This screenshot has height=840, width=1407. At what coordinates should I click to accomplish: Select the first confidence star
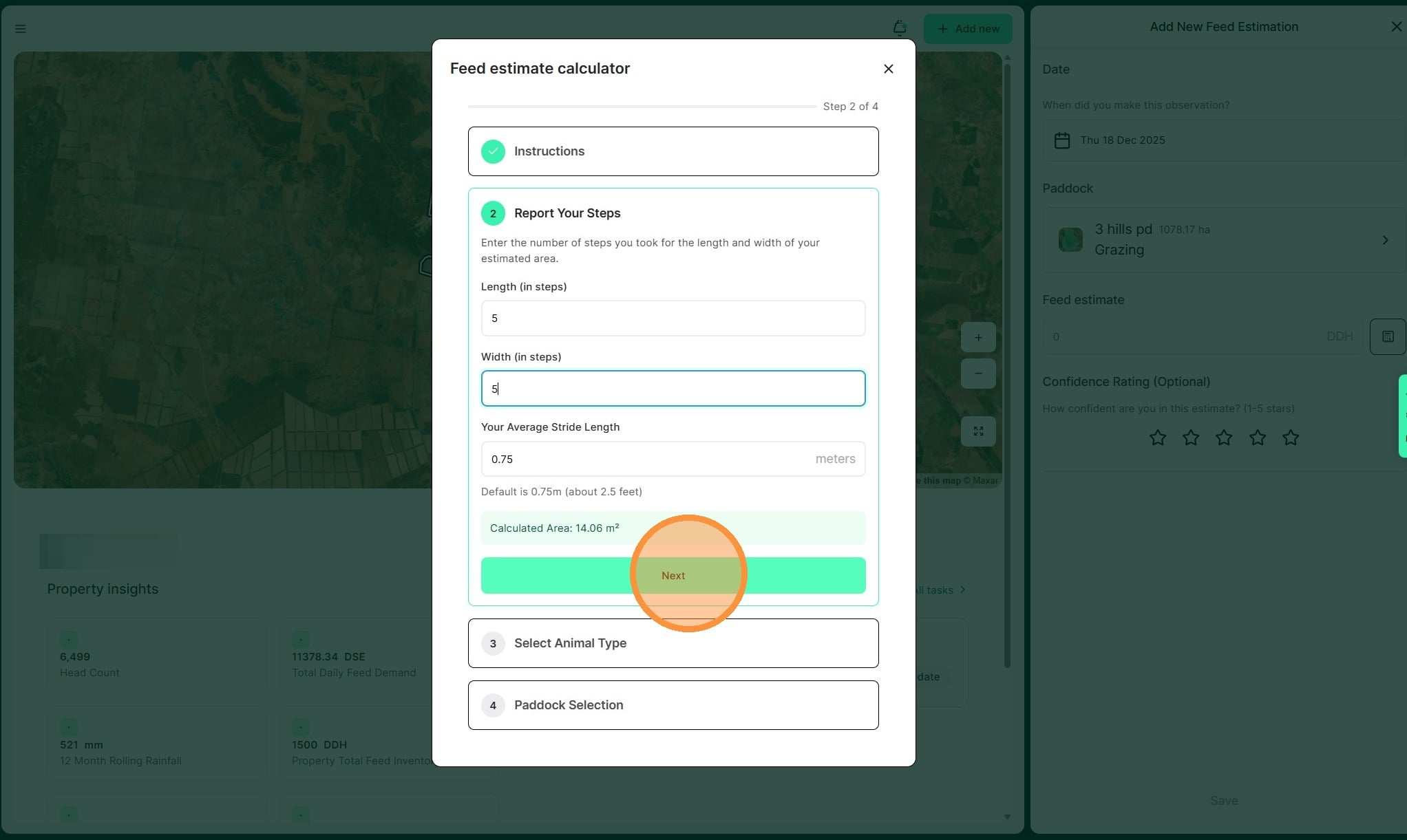click(1158, 438)
